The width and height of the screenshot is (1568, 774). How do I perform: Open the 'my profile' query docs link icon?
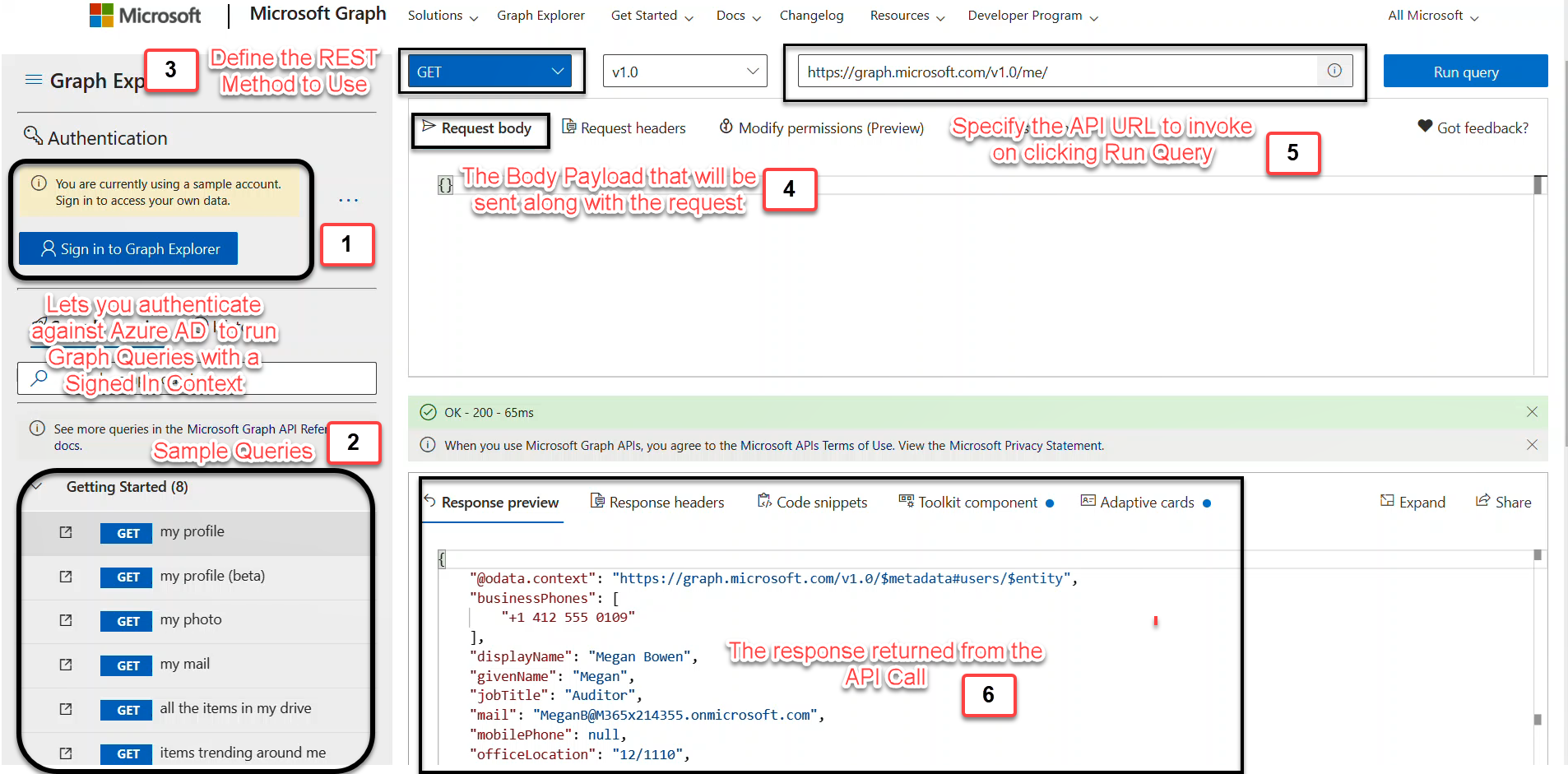[x=66, y=532]
